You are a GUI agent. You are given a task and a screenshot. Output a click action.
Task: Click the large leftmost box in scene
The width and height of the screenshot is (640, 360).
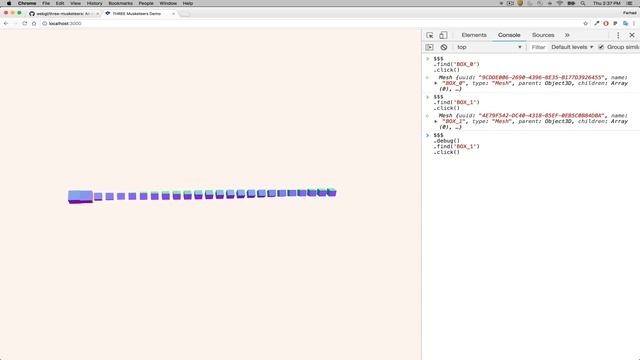tap(80, 197)
